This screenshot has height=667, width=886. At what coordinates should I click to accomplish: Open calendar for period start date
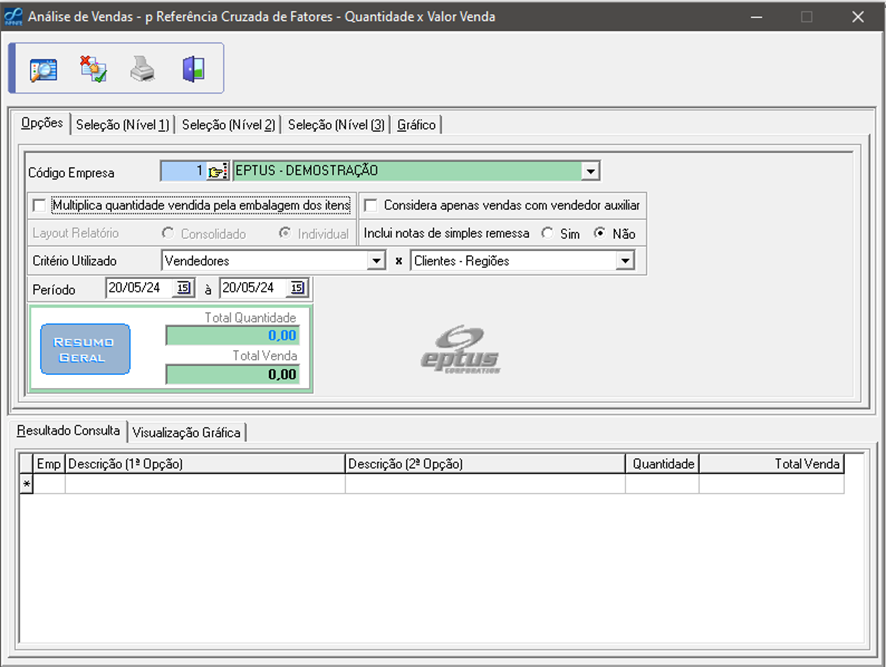pos(183,288)
